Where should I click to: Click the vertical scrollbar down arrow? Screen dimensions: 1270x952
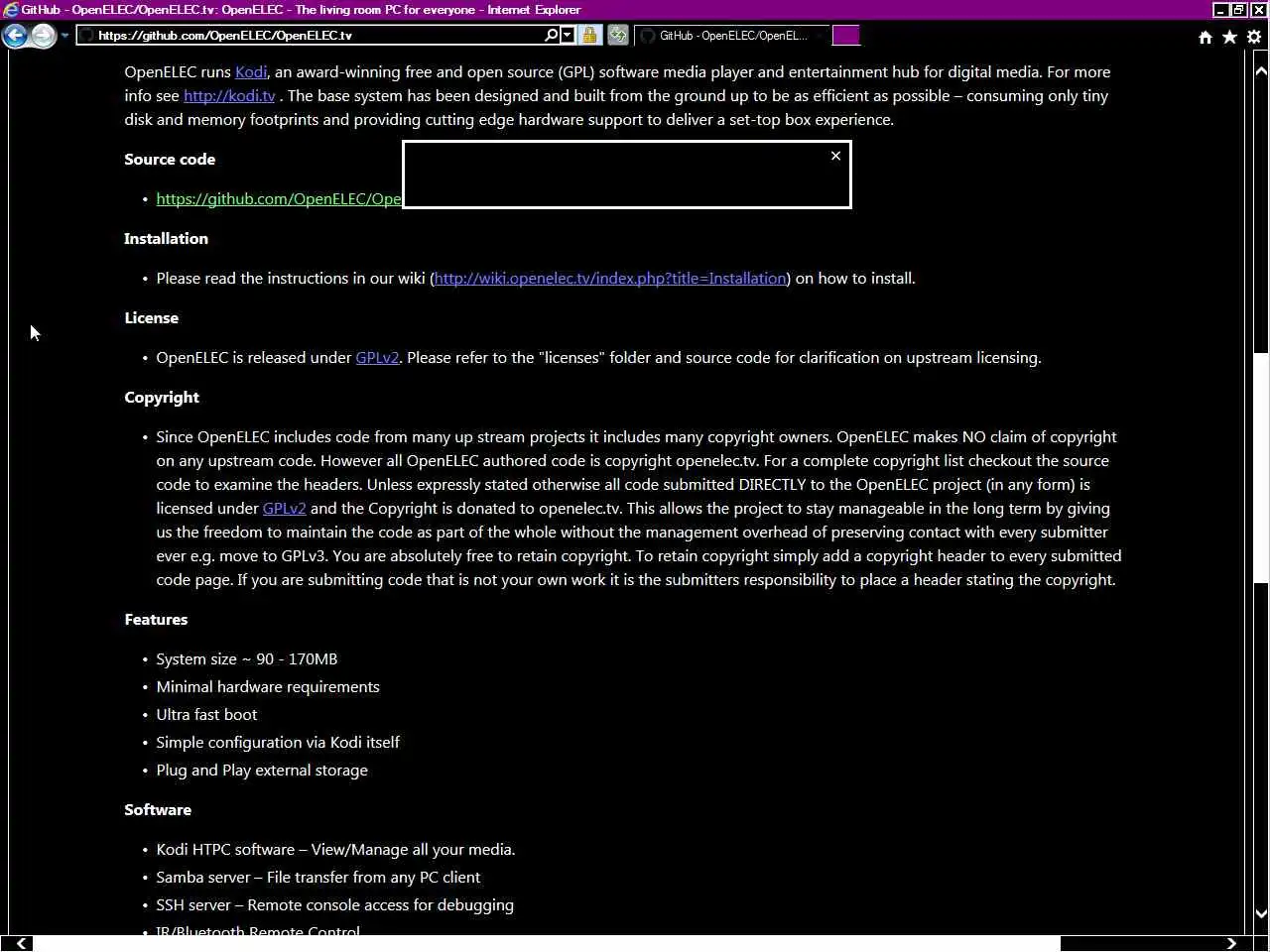1261,913
